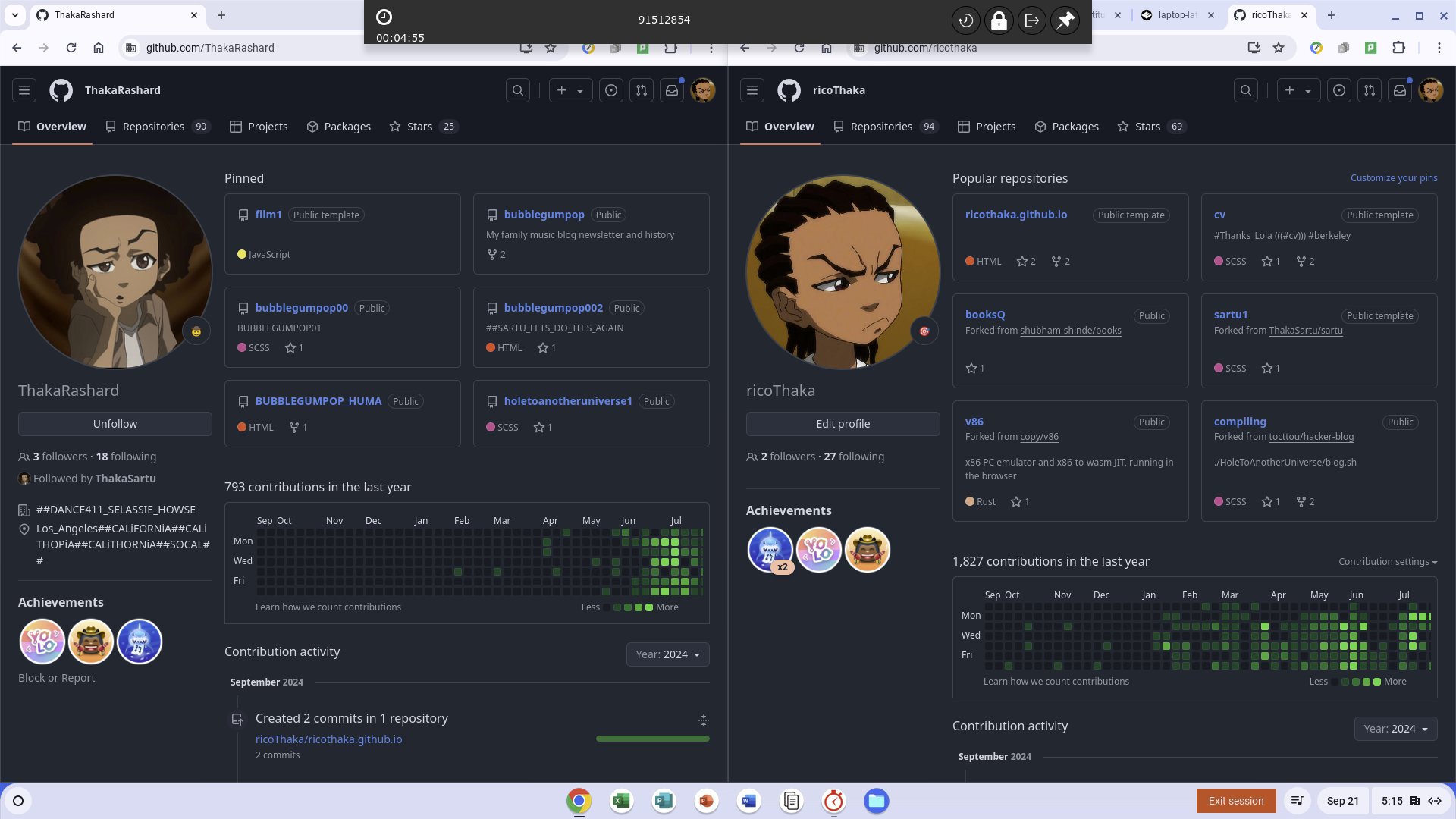The height and width of the screenshot is (819, 1456).
Task: Open Repositories tab on ricoThaka profile
Action: [886, 127]
